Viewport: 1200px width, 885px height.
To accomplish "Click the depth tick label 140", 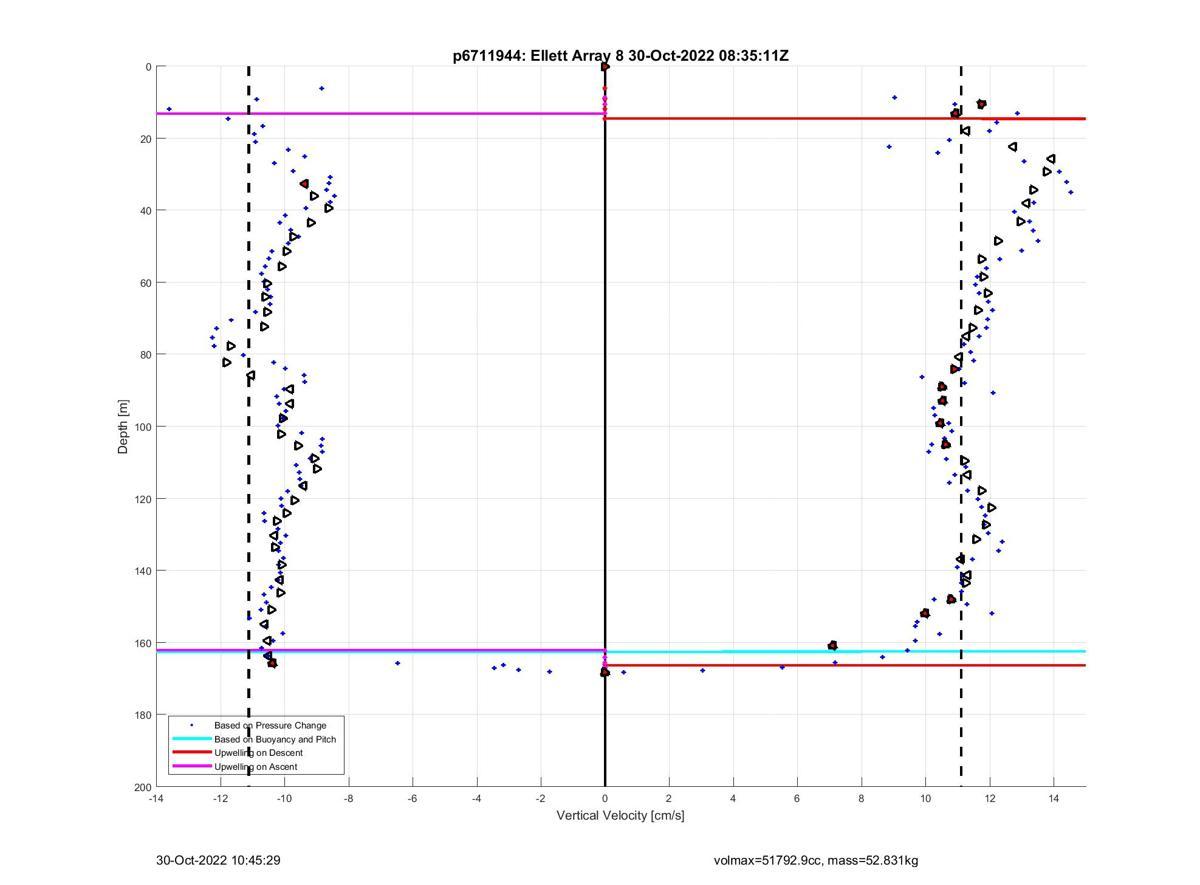I will point(142,571).
